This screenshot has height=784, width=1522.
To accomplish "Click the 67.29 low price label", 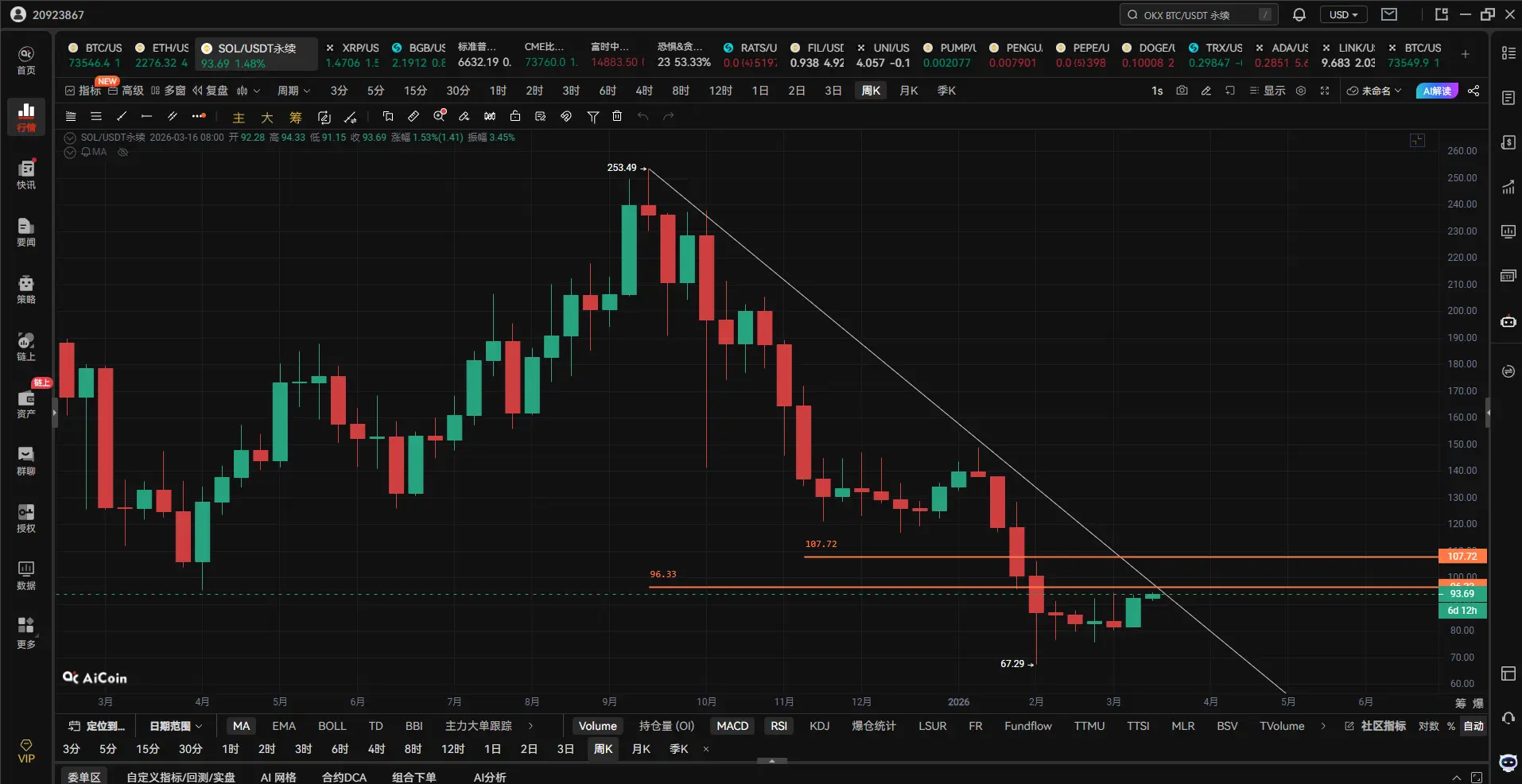I will 1012,664.
